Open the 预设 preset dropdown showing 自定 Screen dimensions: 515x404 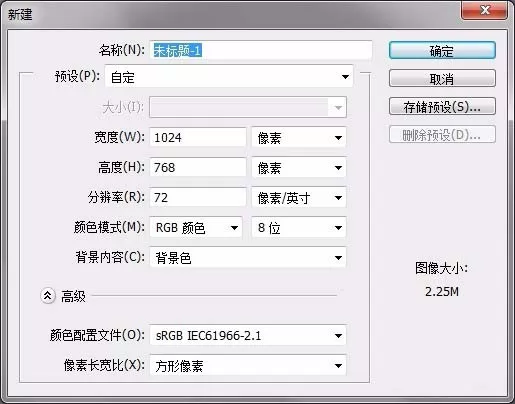[229, 77]
